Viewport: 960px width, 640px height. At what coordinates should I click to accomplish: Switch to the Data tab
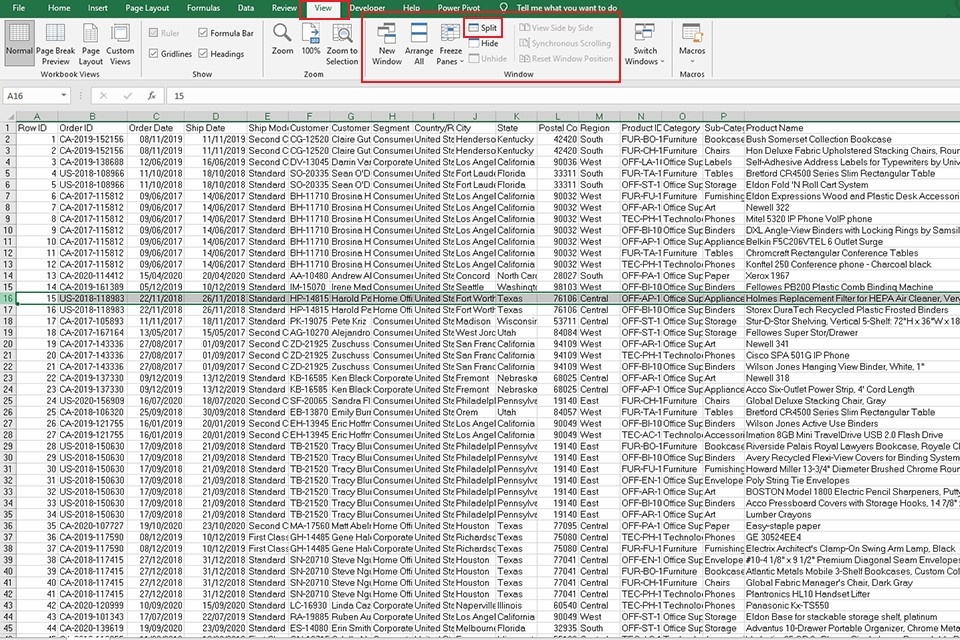[246, 8]
